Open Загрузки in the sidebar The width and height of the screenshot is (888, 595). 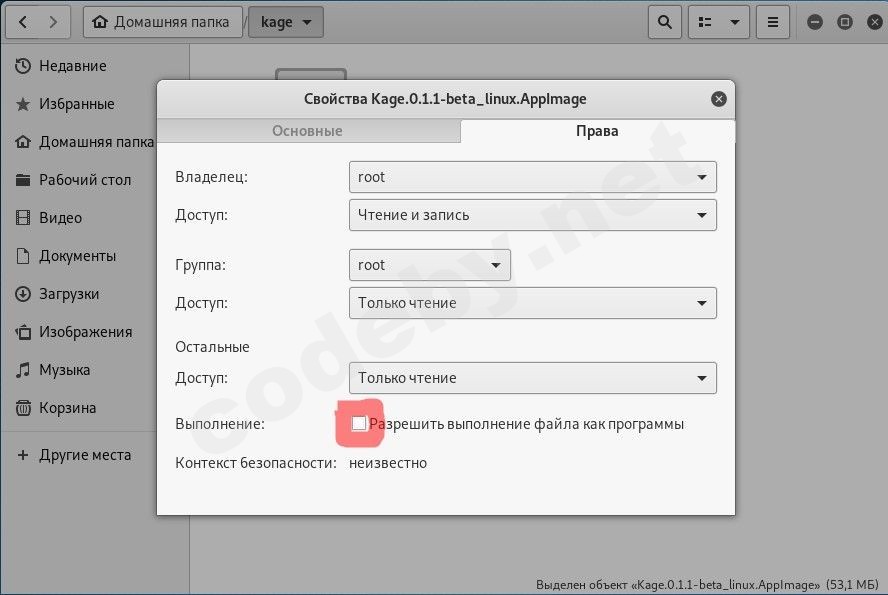(78, 294)
